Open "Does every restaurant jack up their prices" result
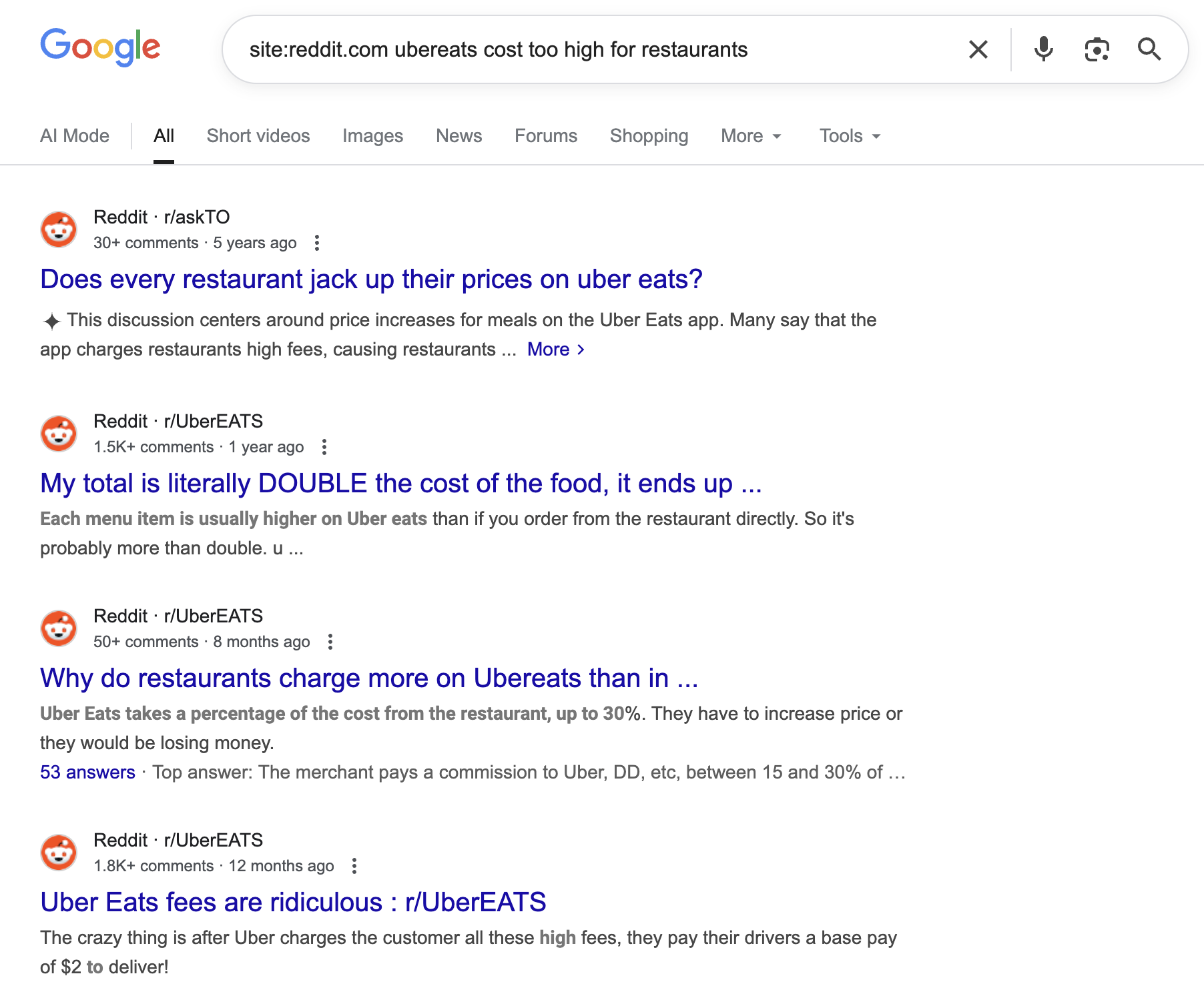The image size is (1204, 994). pyautogui.click(x=371, y=280)
